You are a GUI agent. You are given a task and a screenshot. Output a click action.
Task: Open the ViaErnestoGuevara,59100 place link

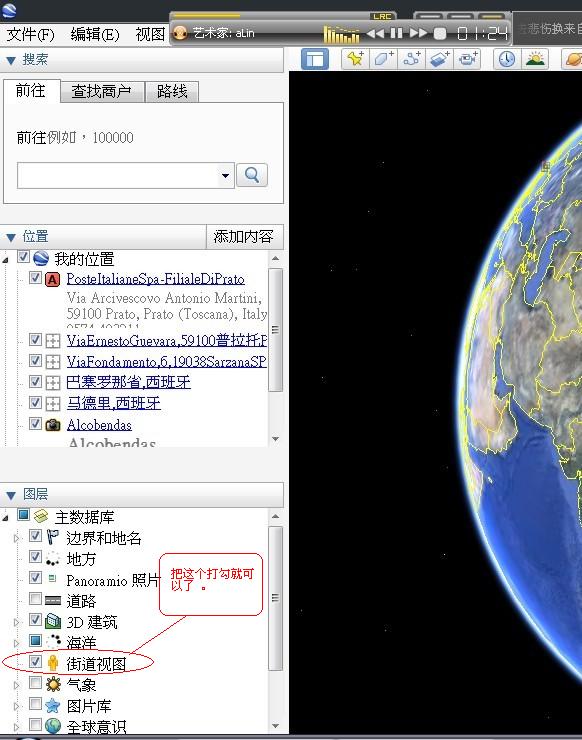[167, 340]
